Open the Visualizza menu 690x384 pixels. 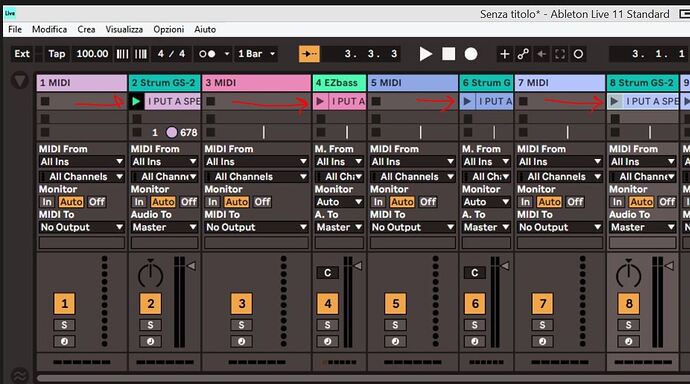(x=124, y=29)
